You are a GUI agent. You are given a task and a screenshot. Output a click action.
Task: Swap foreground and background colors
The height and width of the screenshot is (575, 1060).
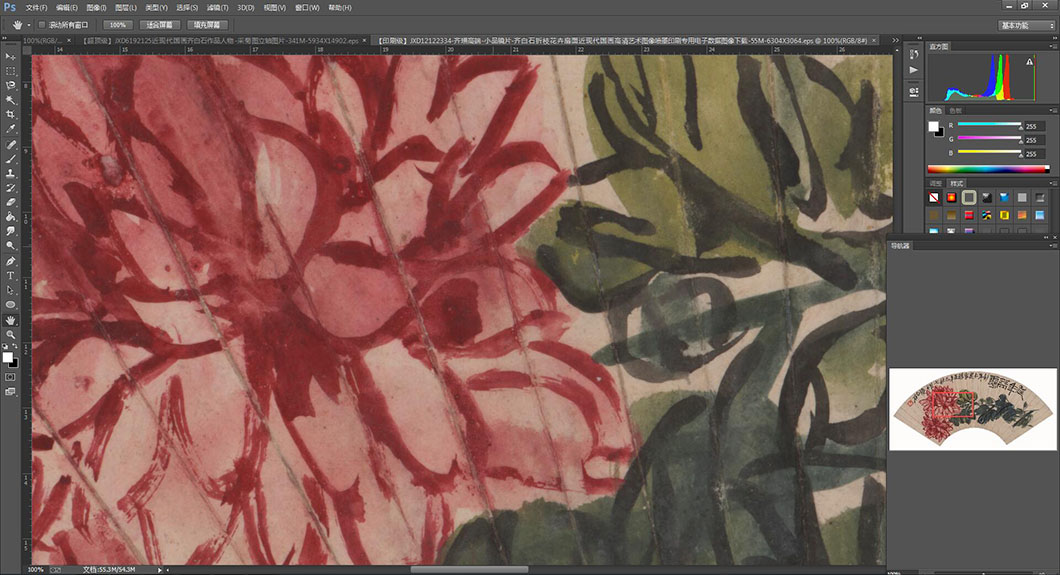(15, 347)
